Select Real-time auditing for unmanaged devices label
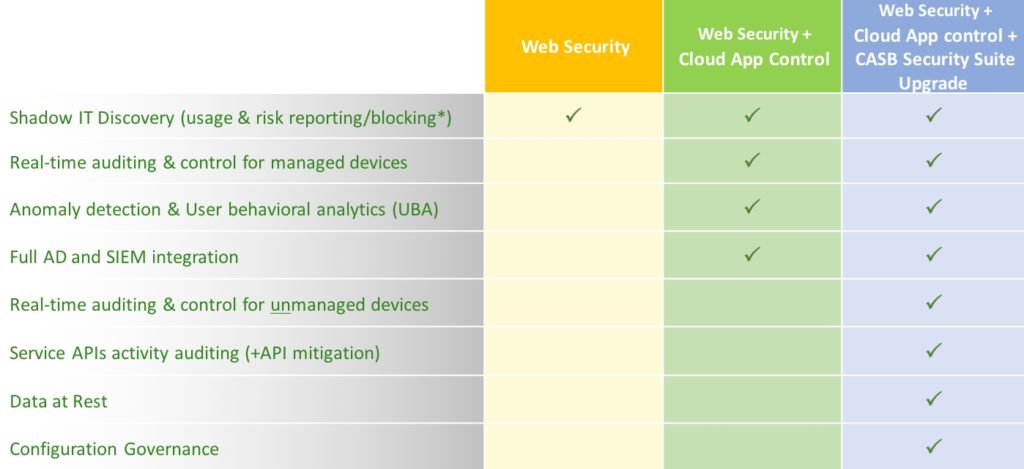Viewport: 1024px width, 469px height. pyautogui.click(x=219, y=304)
